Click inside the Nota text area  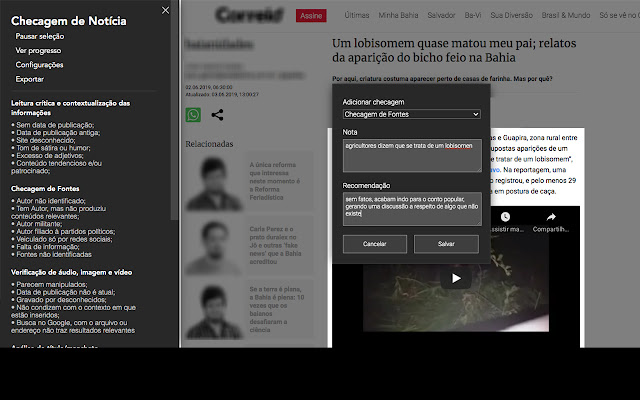coord(412,156)
